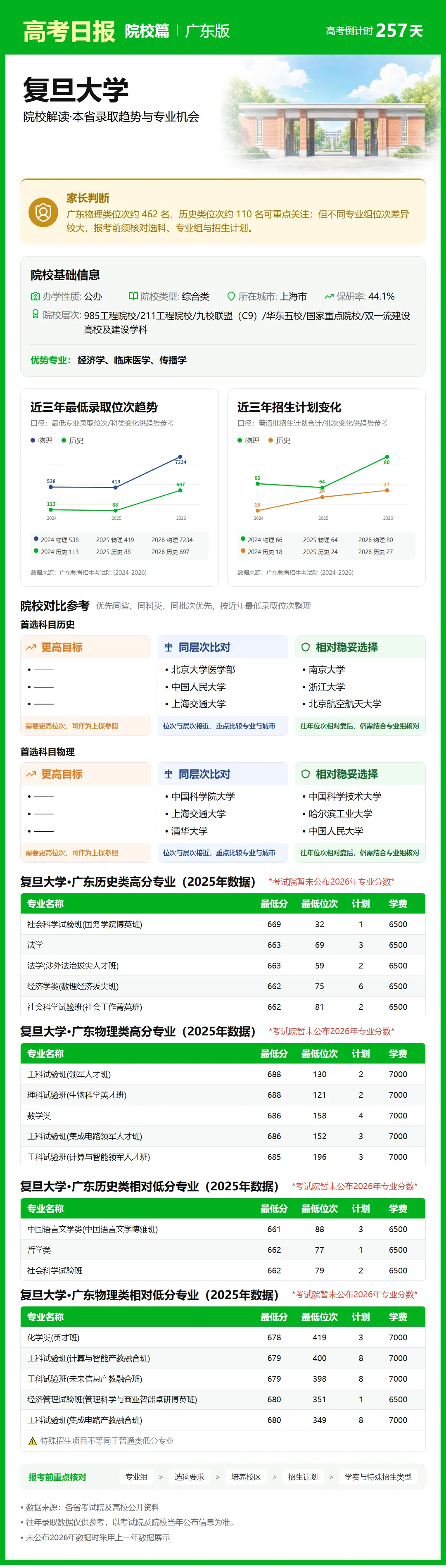Click the warning triangle next to 特殊招生项目
The image size is (446, 1568).
pos(33,1442)
